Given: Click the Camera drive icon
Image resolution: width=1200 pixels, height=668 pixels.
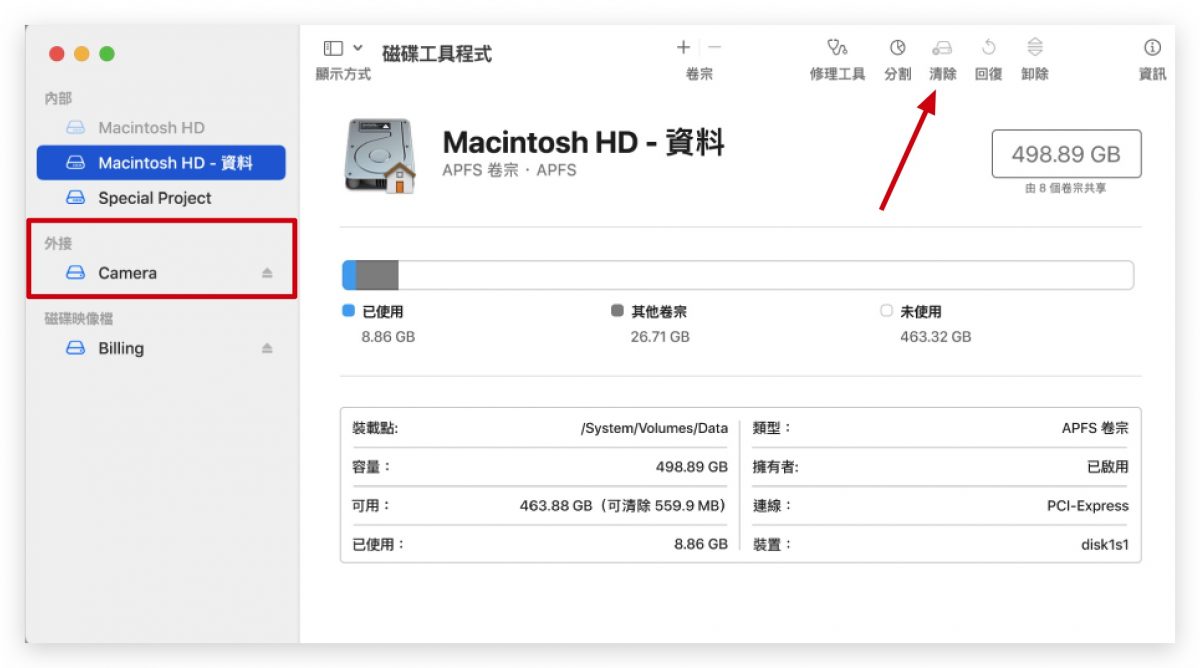Looking at the screenshot, I should [76, 273].
